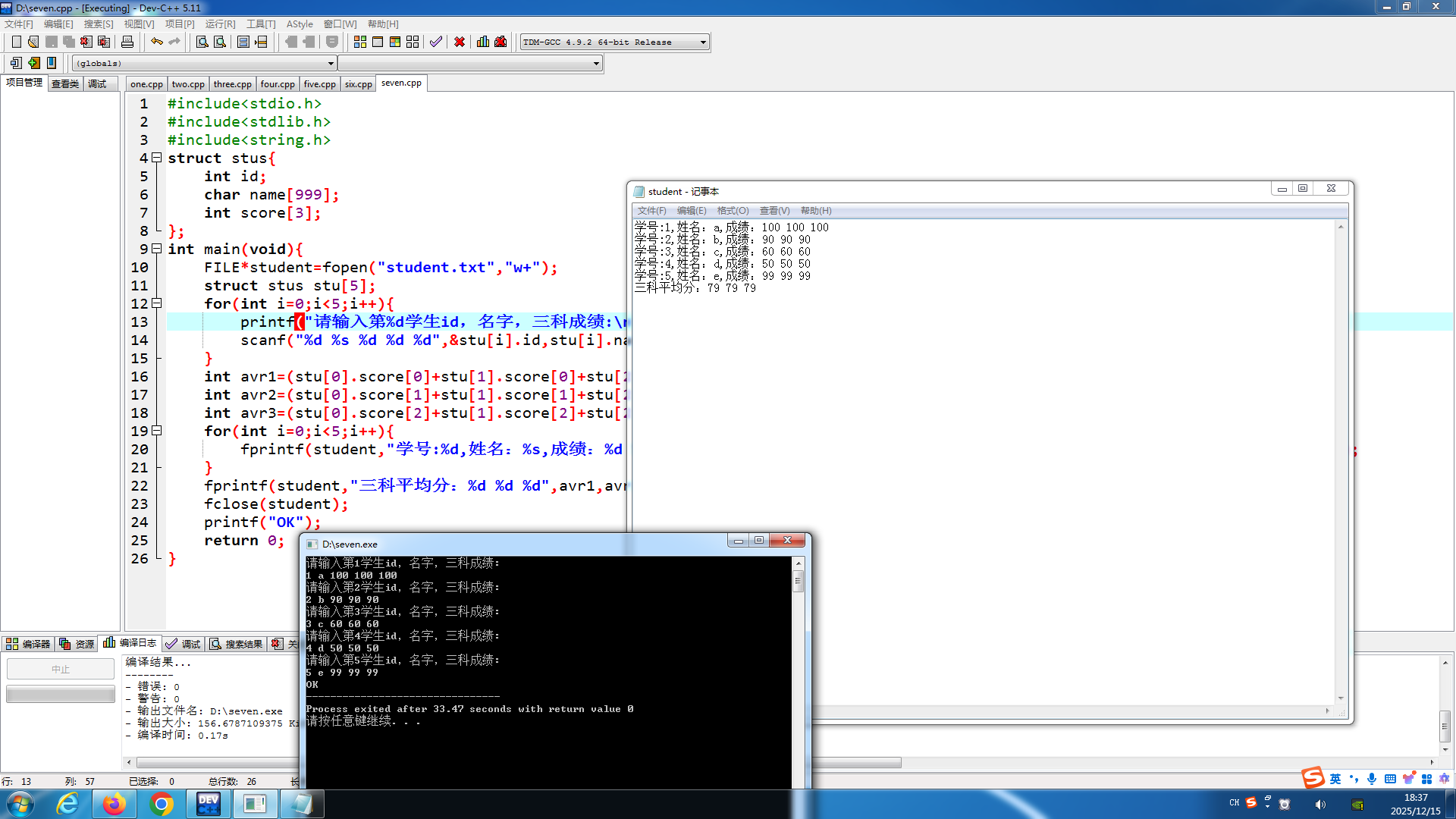Collapse the struct stus fold marker

pyautogui.click(x=157, y=158)
